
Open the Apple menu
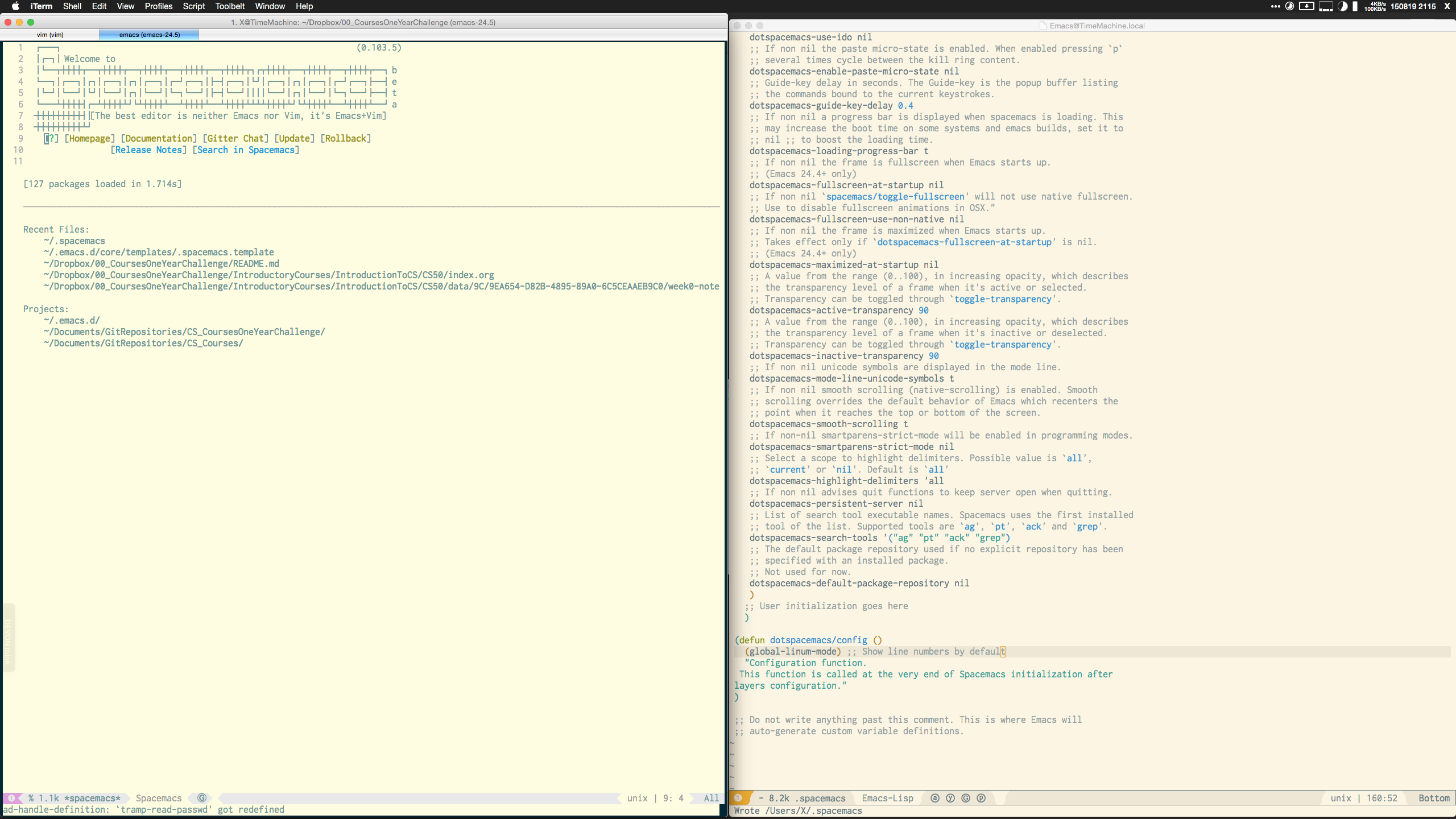pyautogui.click(x=15, y=6)
